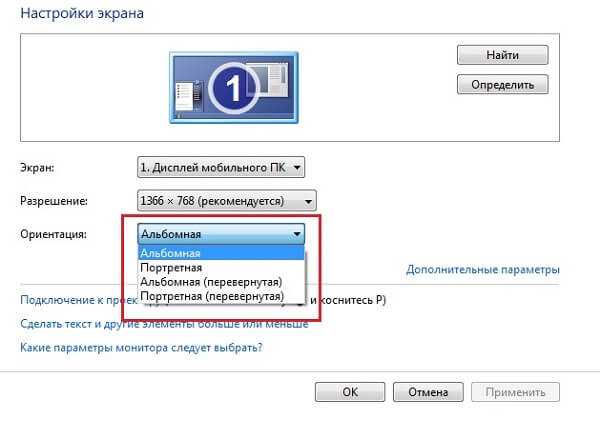600x439 pixels.
Task: Select the monitor 1 icon in preview
Action: point(231,89)
